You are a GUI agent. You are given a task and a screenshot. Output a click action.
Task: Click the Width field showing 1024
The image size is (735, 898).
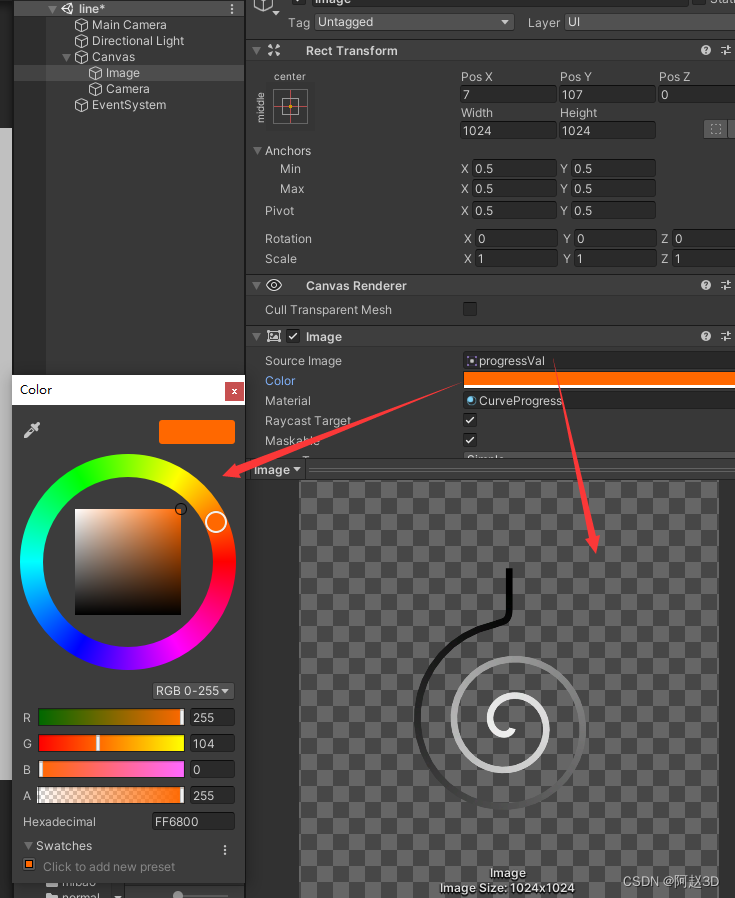click(508, 131)
